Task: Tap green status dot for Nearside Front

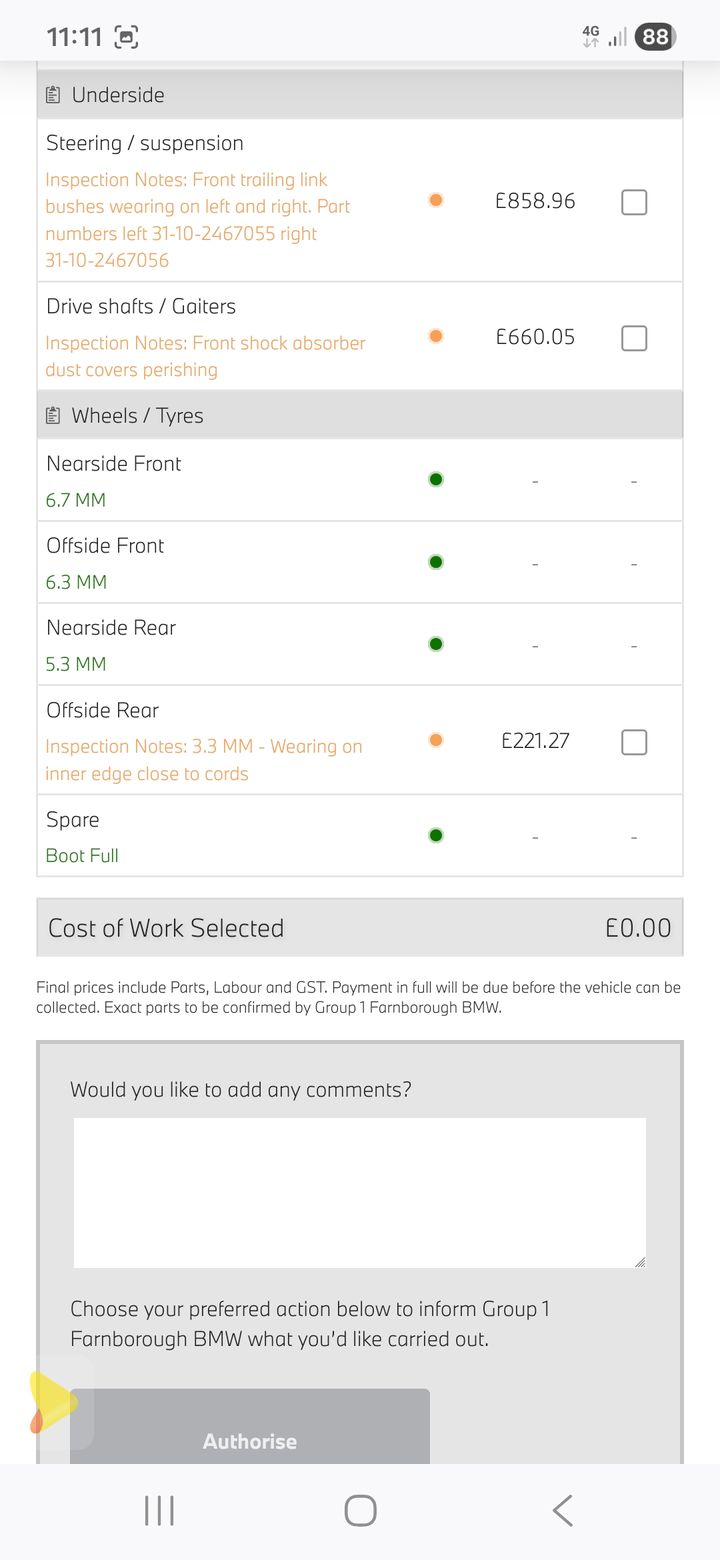Action: (435, 480)
